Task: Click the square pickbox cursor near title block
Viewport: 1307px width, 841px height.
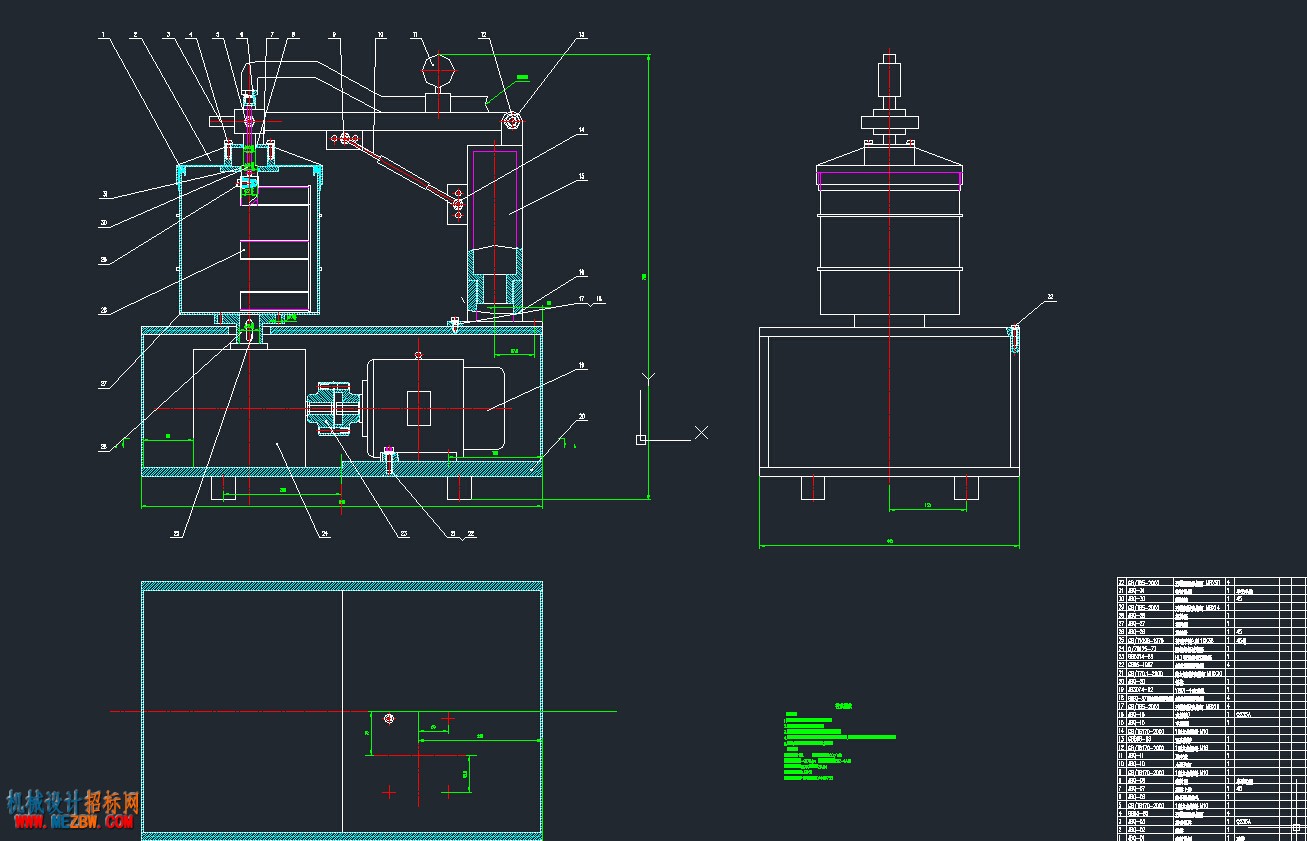Action: tap(1296, 828)
